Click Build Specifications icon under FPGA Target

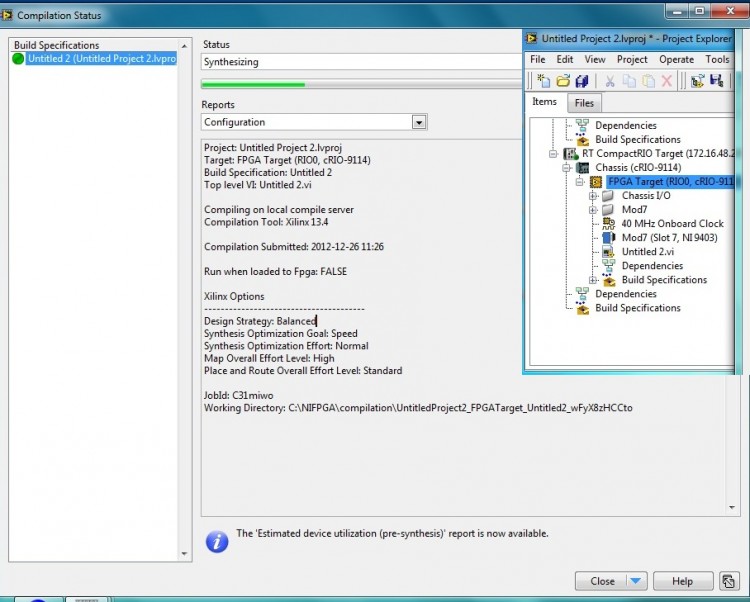608,280
